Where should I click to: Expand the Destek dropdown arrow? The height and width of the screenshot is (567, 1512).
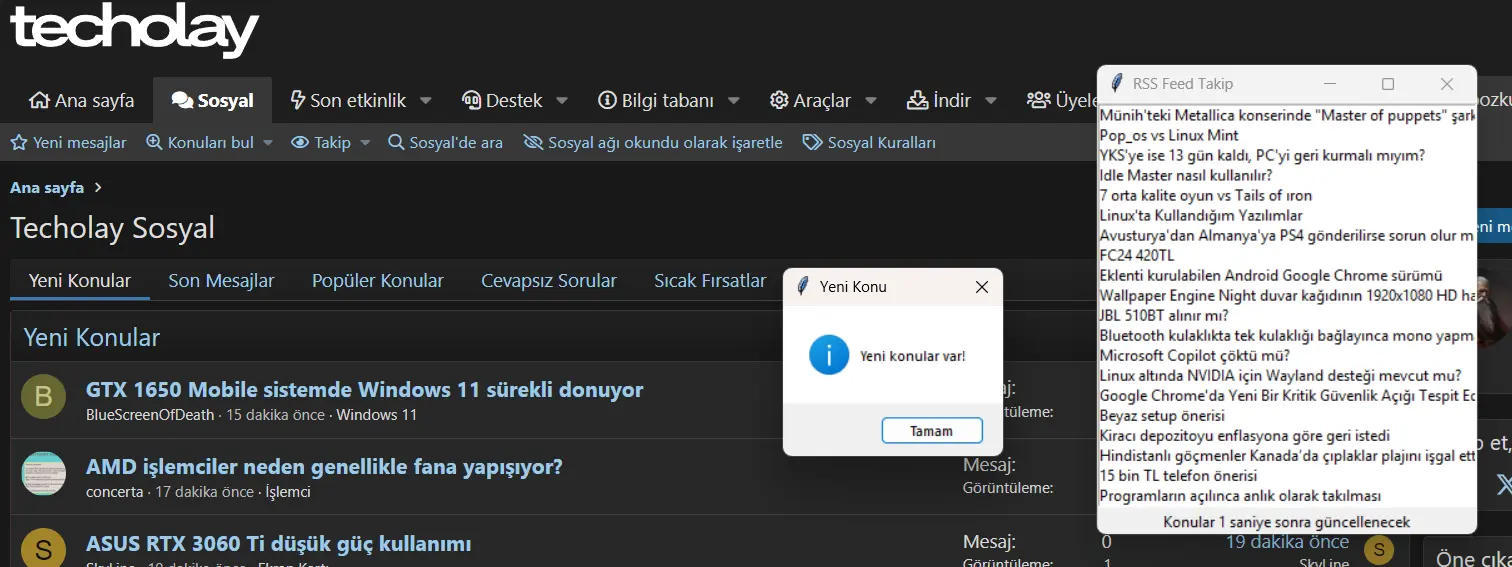562,100
